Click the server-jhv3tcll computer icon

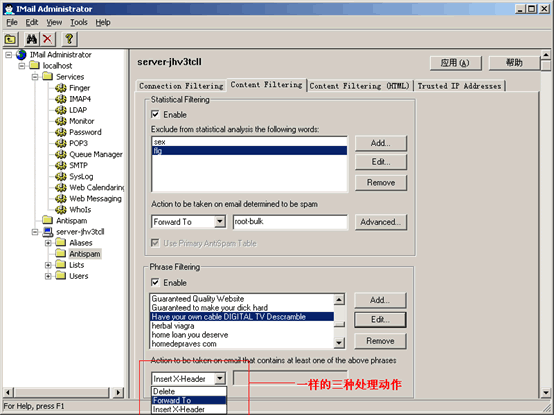pyautogui.click(x=48, y=232)
